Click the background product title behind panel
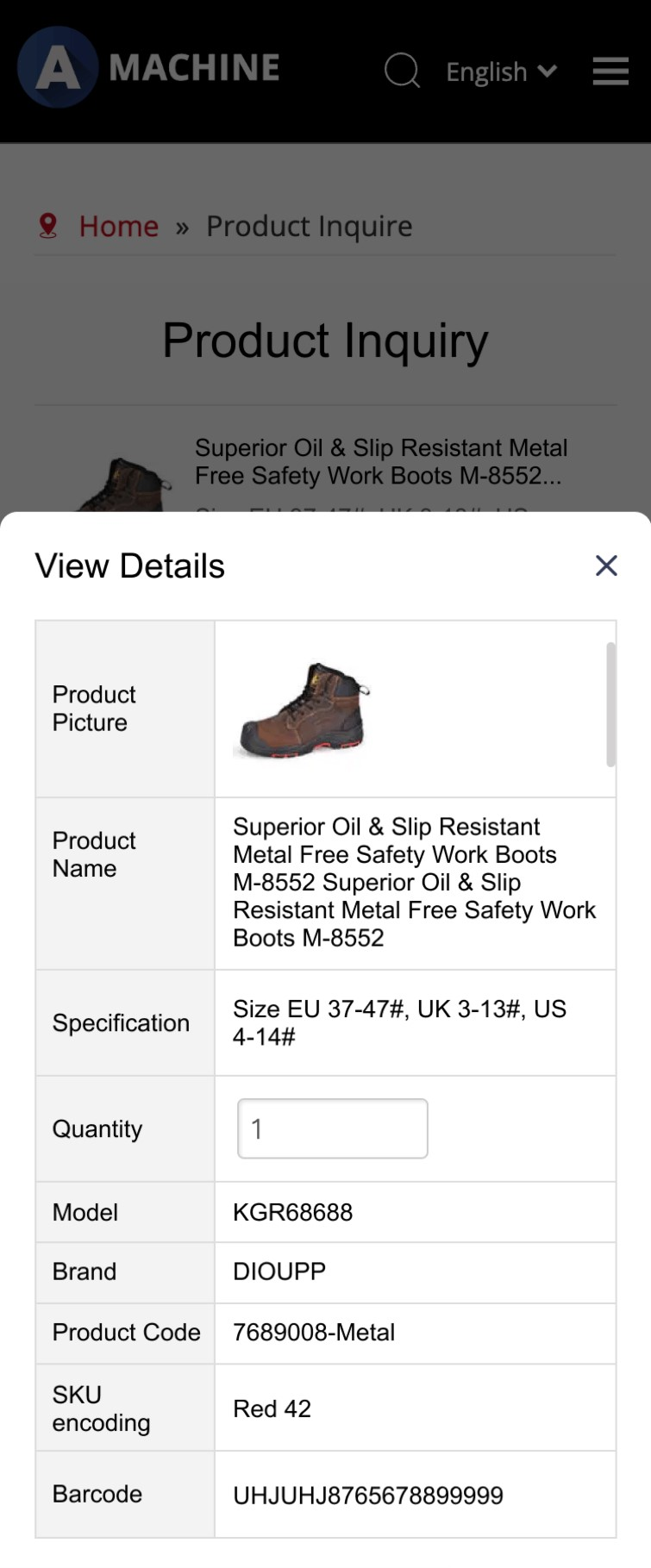Image resolution: width=651 pixels, height=1568 pixels. pyautogui.click(x=381, y=462)
